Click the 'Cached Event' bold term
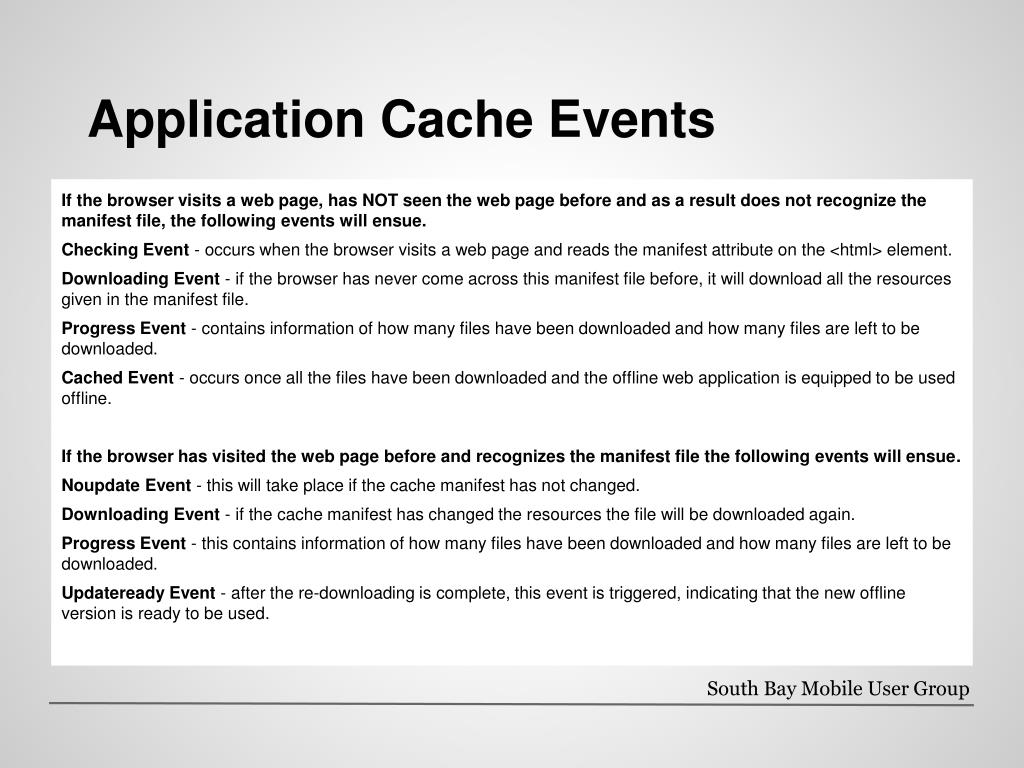Viewport: 1024px width, 768px height. (118, 377)
